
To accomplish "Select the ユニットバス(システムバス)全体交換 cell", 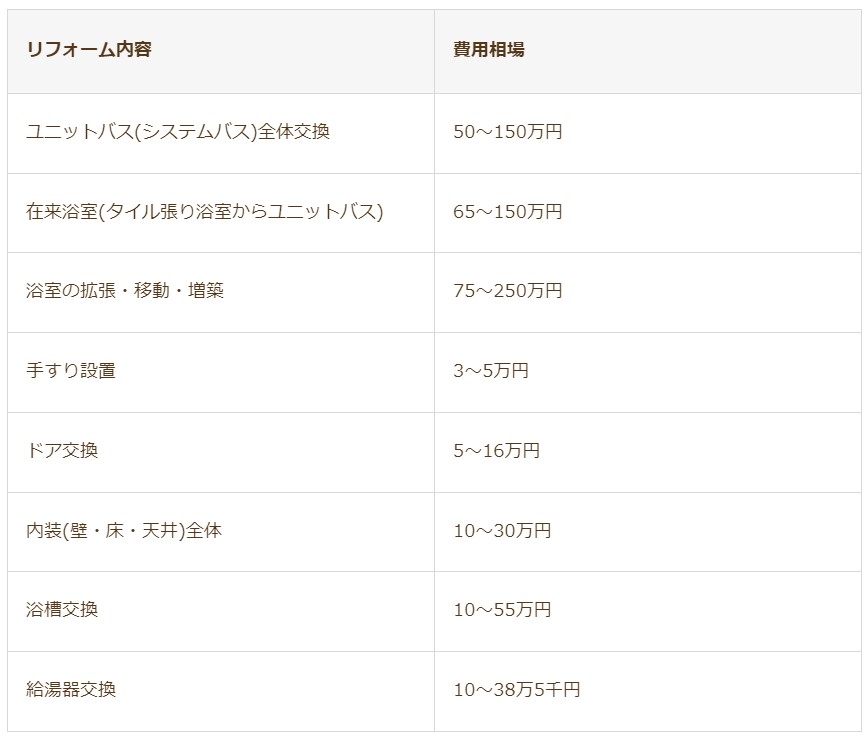I will 178,132.
